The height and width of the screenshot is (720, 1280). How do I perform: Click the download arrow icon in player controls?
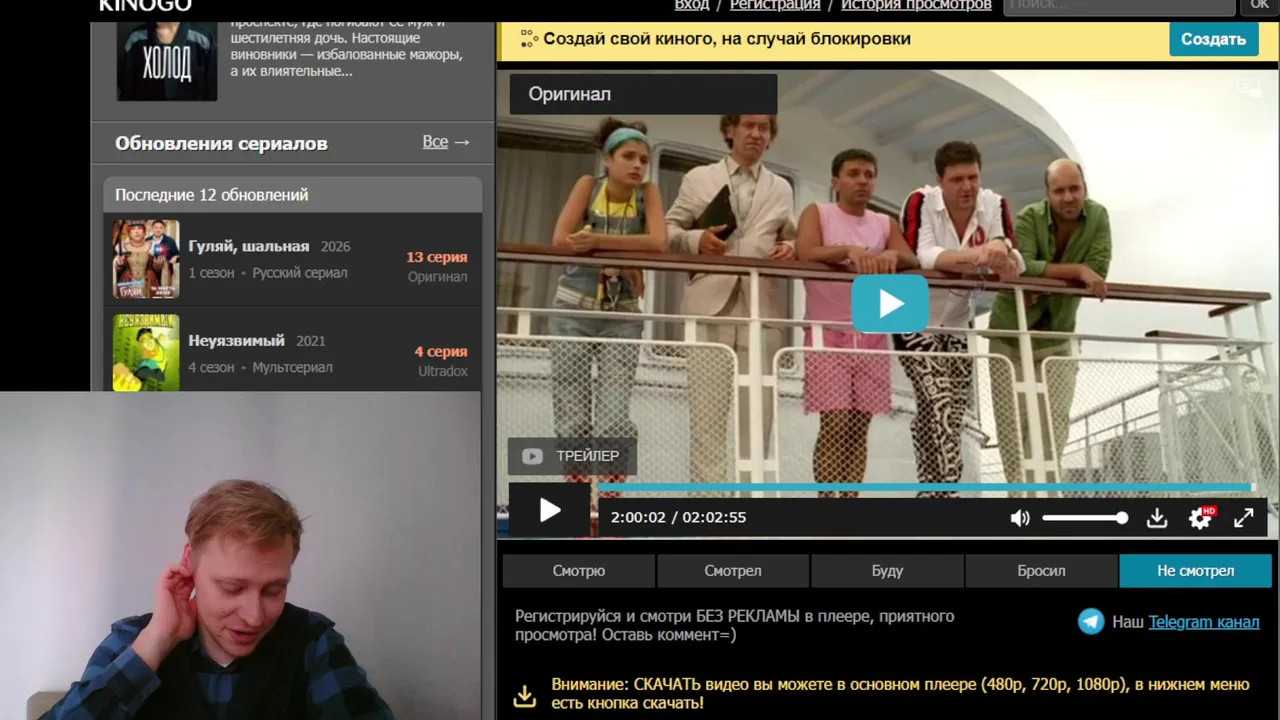point(1157,518)
